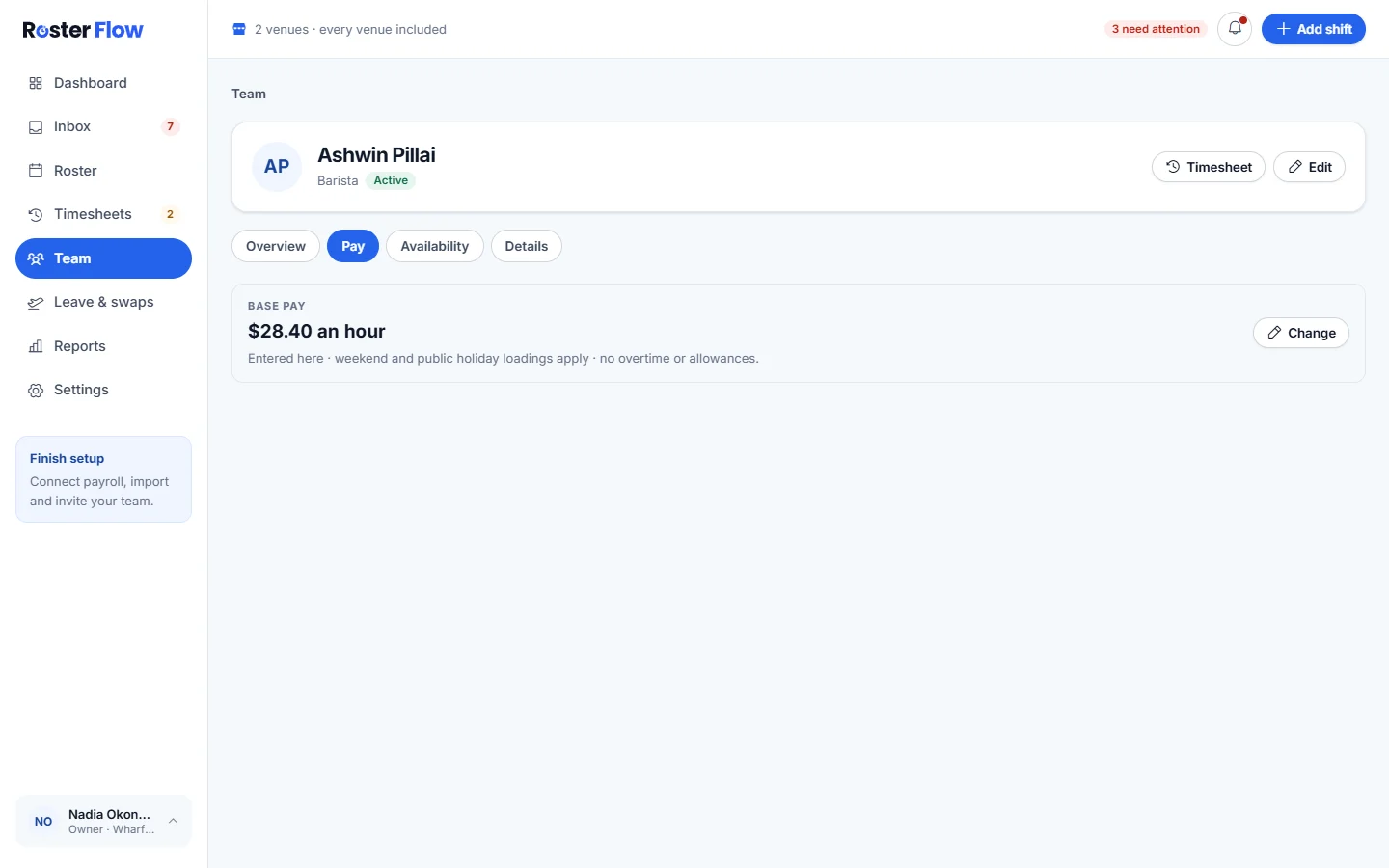The width and height of the screenshot is (1389, 868).
Task: Select the Pay tab
Action: (353, 246)
